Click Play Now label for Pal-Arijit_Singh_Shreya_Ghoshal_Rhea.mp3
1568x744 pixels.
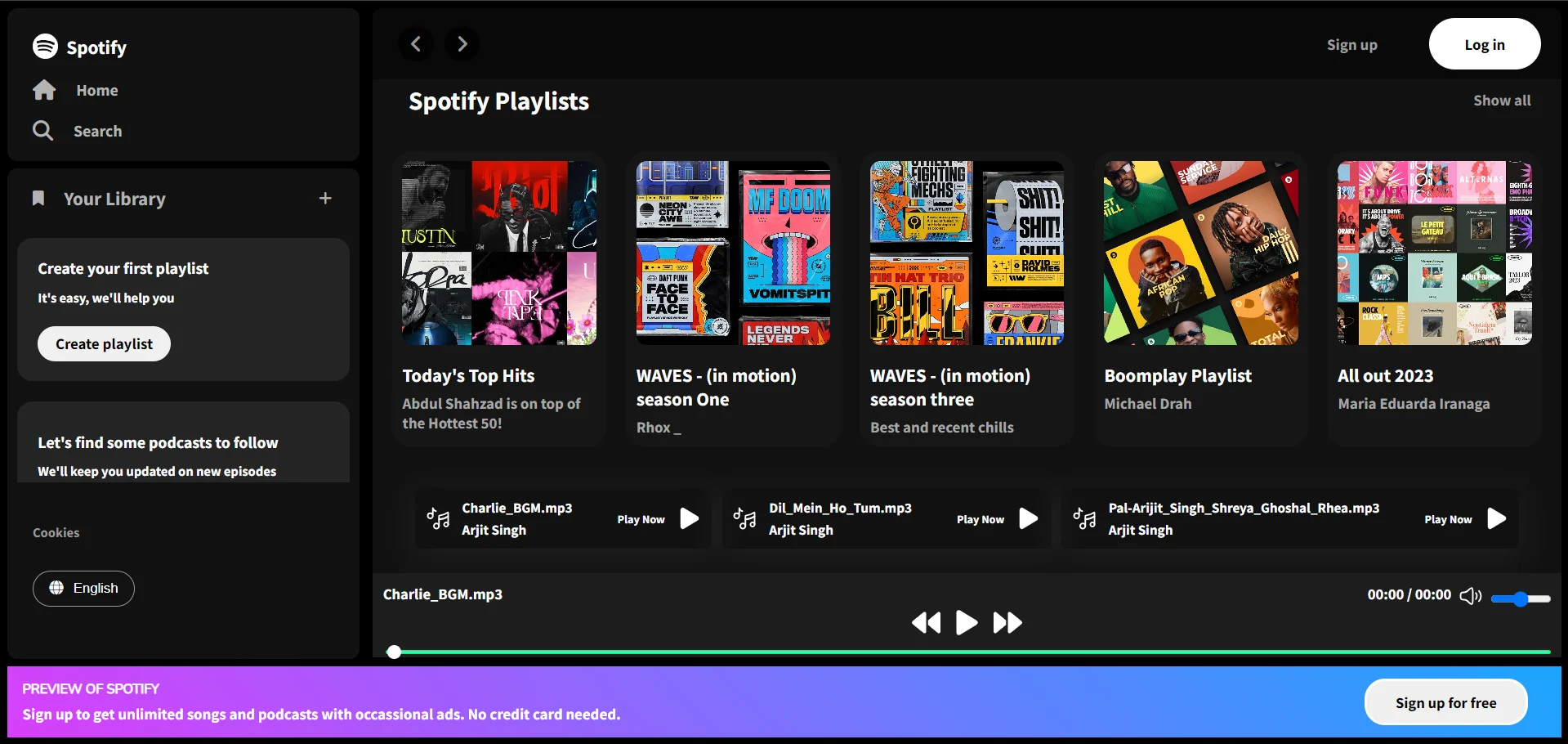tap(1448, 519)
